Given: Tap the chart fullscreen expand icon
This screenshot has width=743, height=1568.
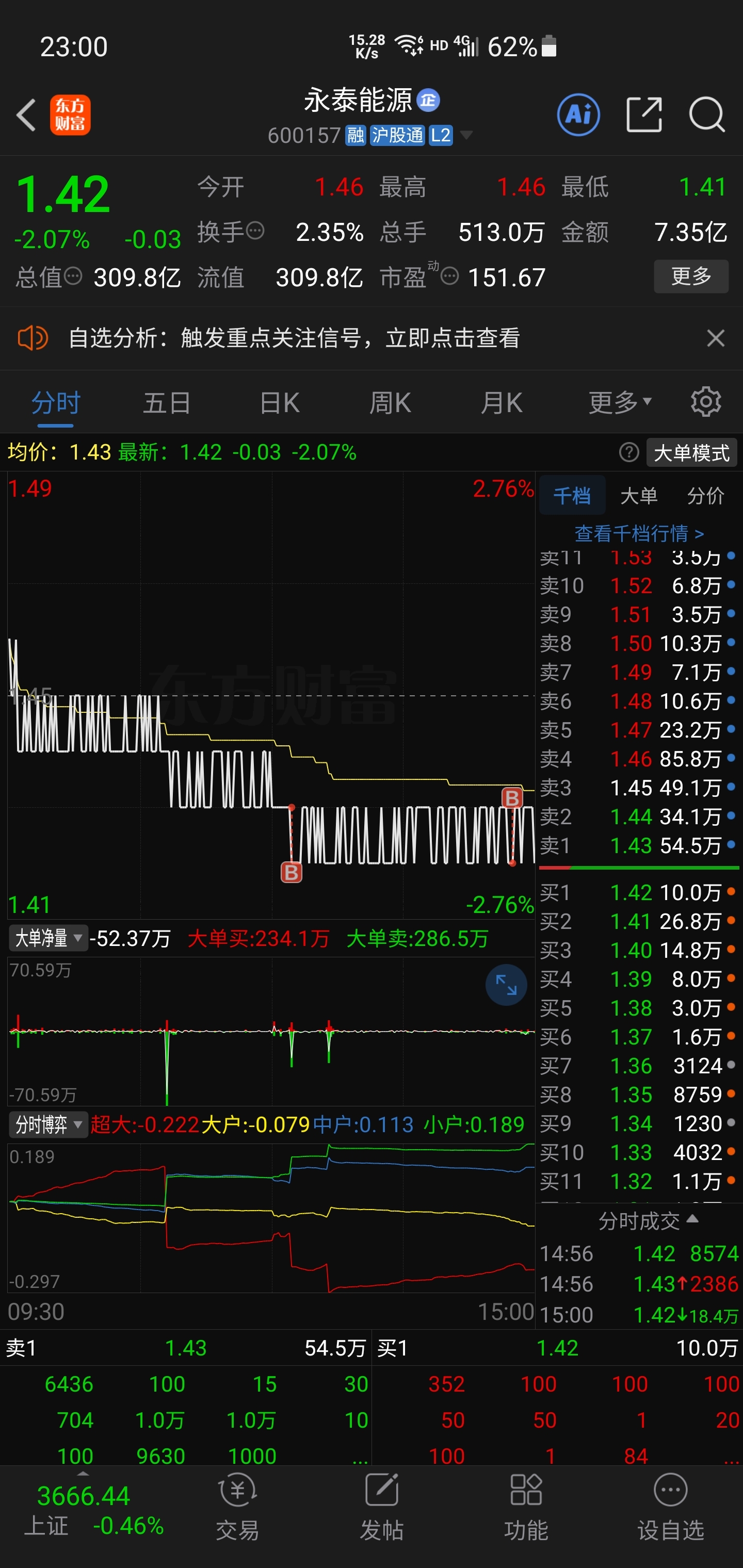Looking at the screenshot, I should [506, 985].
